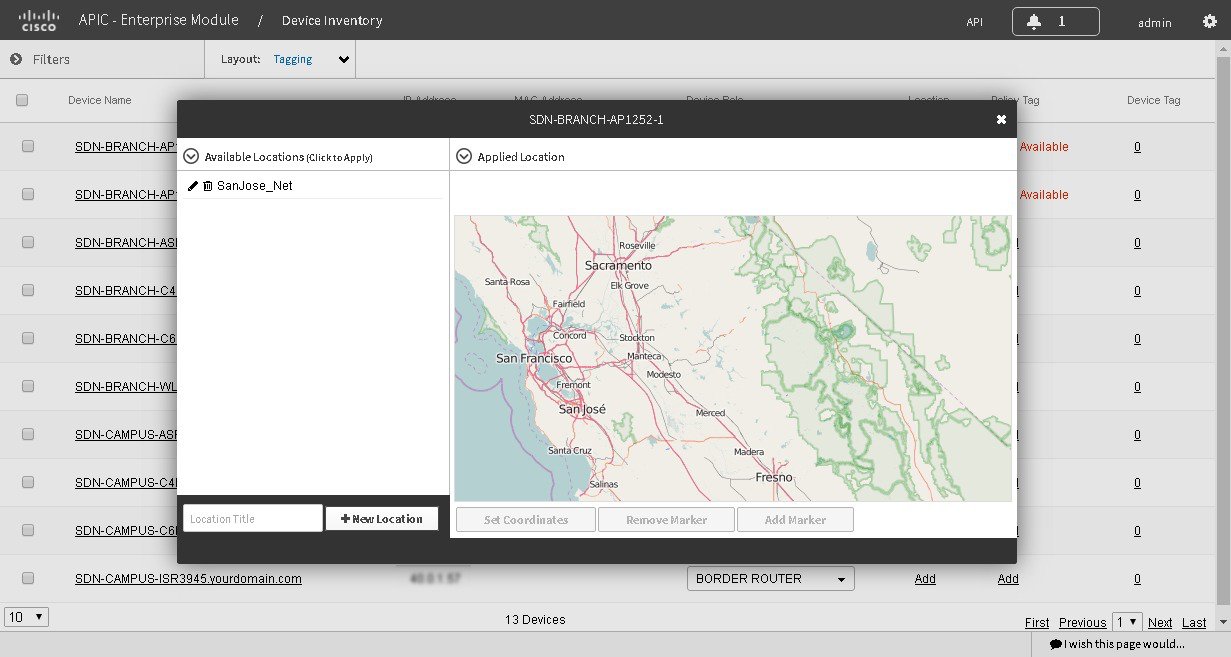
Task: Click Sacramento on the map
Action: (618, 266)
